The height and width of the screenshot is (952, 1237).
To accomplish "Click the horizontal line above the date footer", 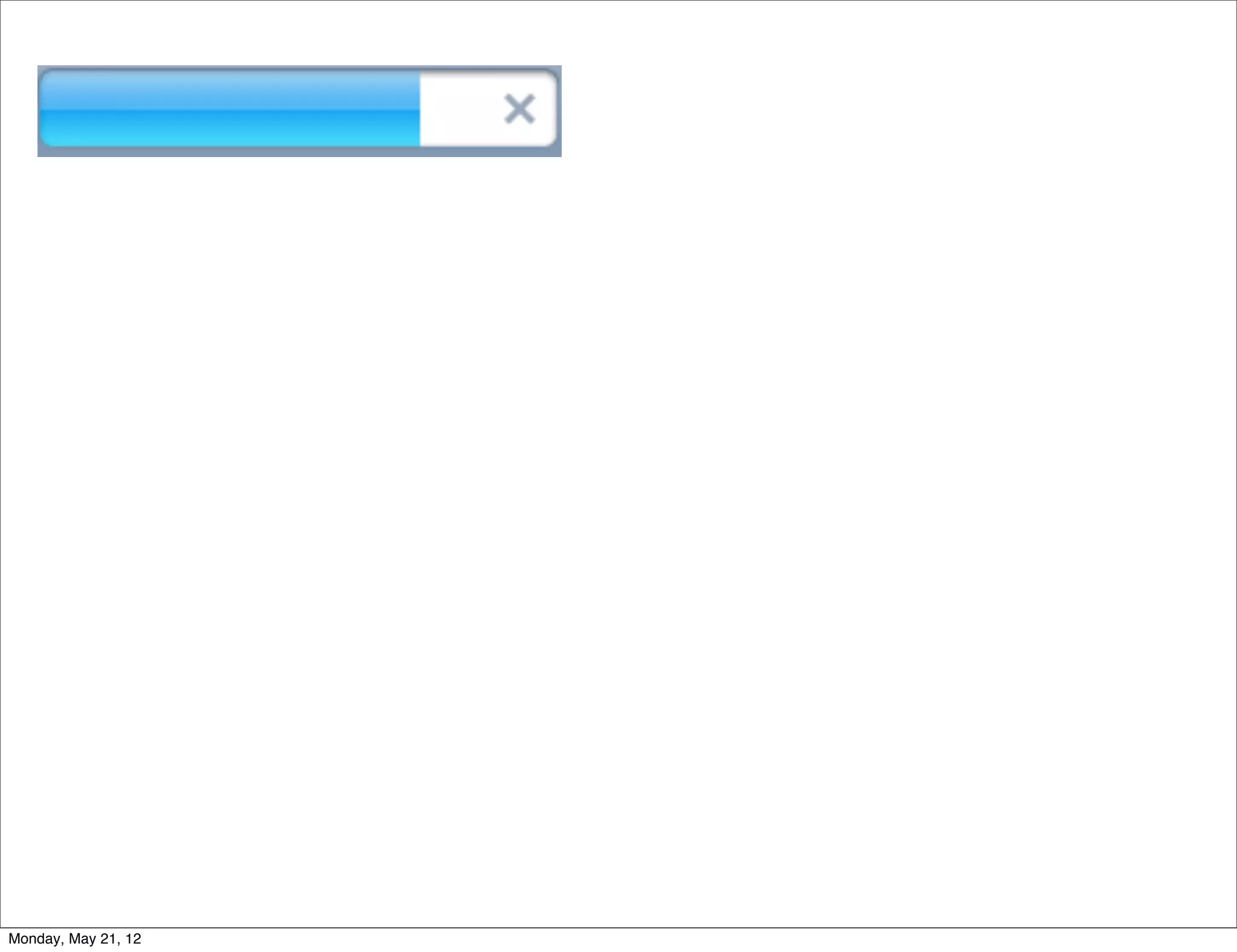I will click(618, 927).
